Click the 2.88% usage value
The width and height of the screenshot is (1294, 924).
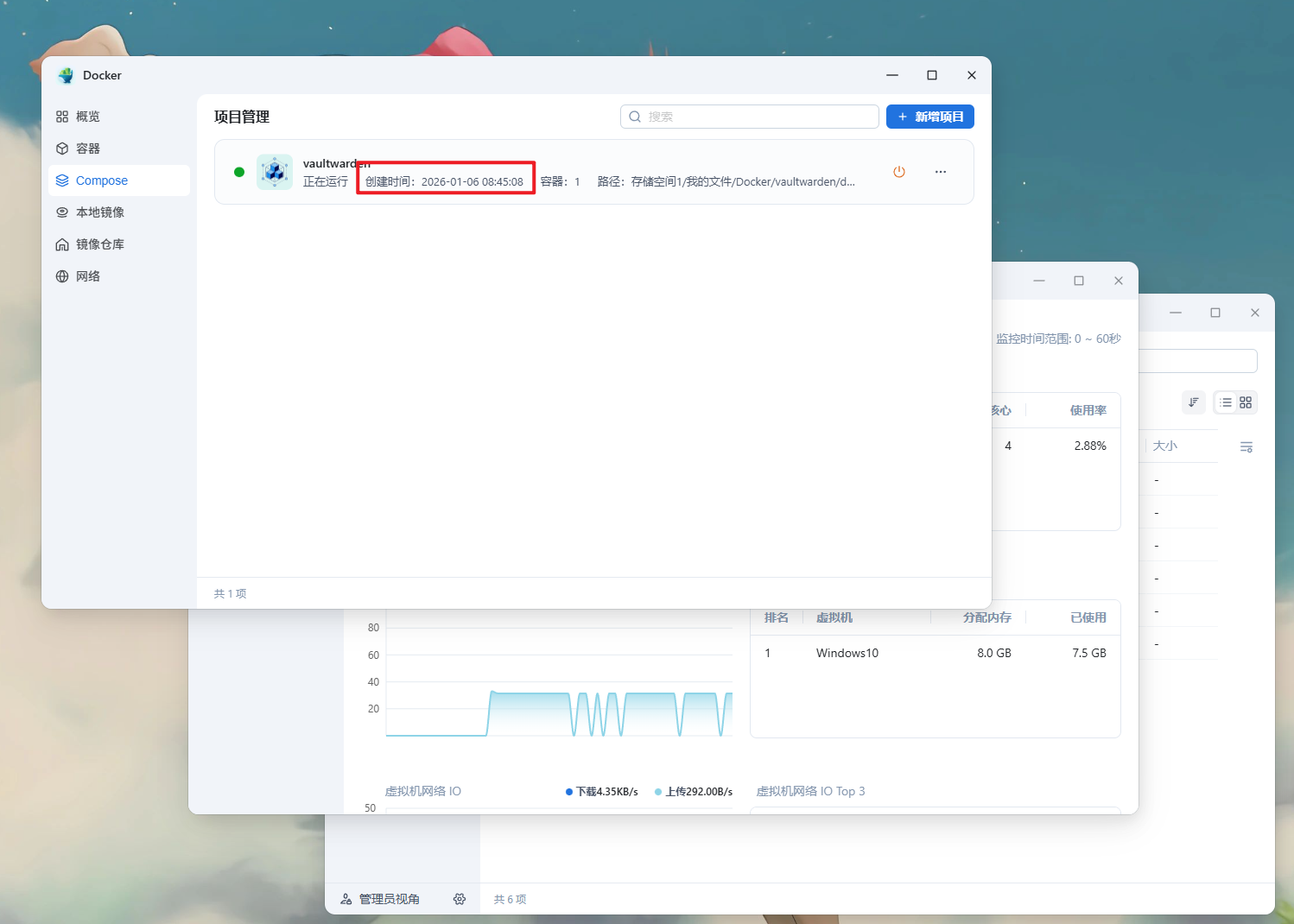tap(1090, 446)
